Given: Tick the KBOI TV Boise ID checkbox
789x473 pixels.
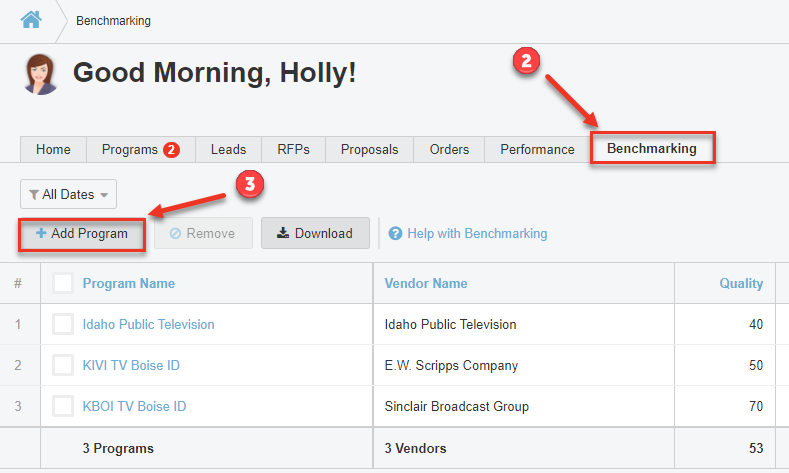Looking at the screenshot, I should click(x=63, y=406).
